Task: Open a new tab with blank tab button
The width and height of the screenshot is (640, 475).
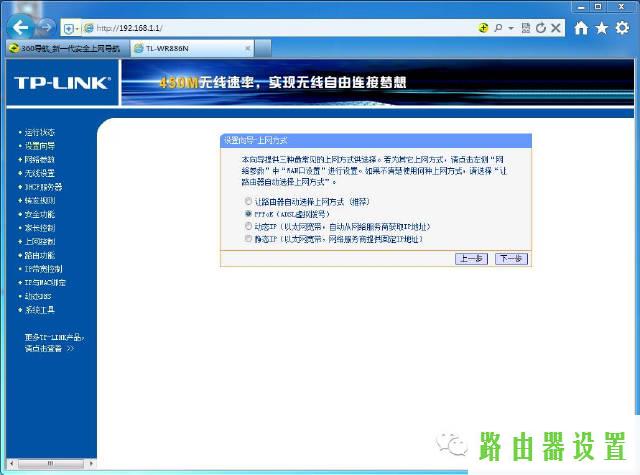Action: click(x=263, y=48)
